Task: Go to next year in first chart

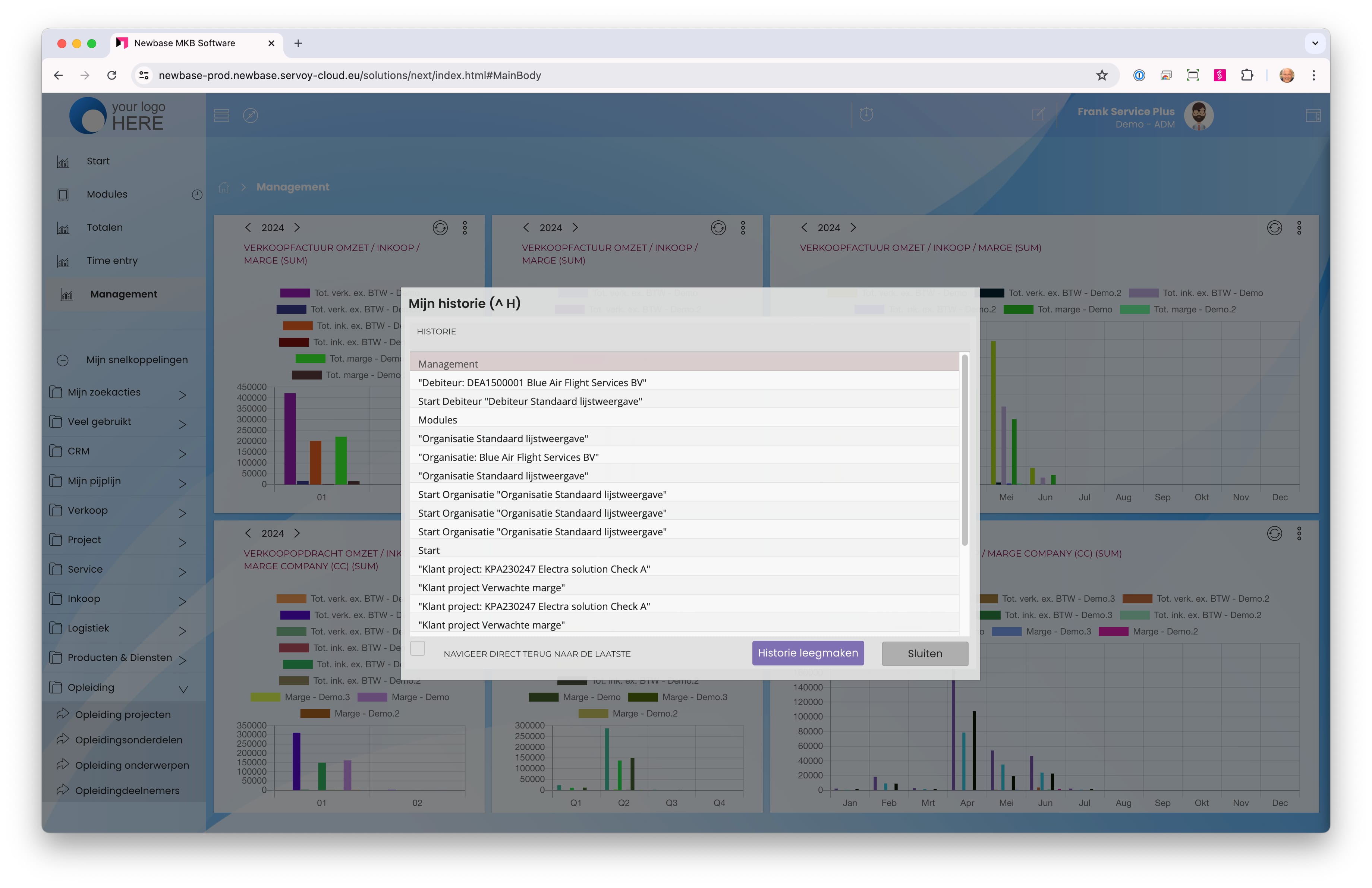Action: click(x=297, y=228)
